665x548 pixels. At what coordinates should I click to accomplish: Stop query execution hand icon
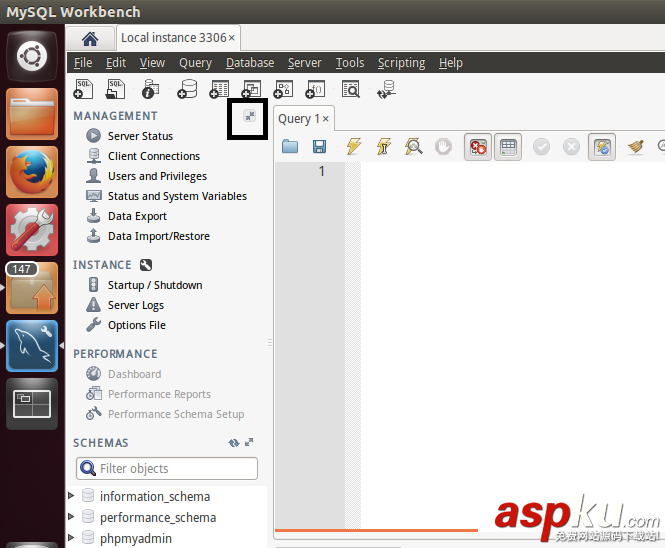444,147
